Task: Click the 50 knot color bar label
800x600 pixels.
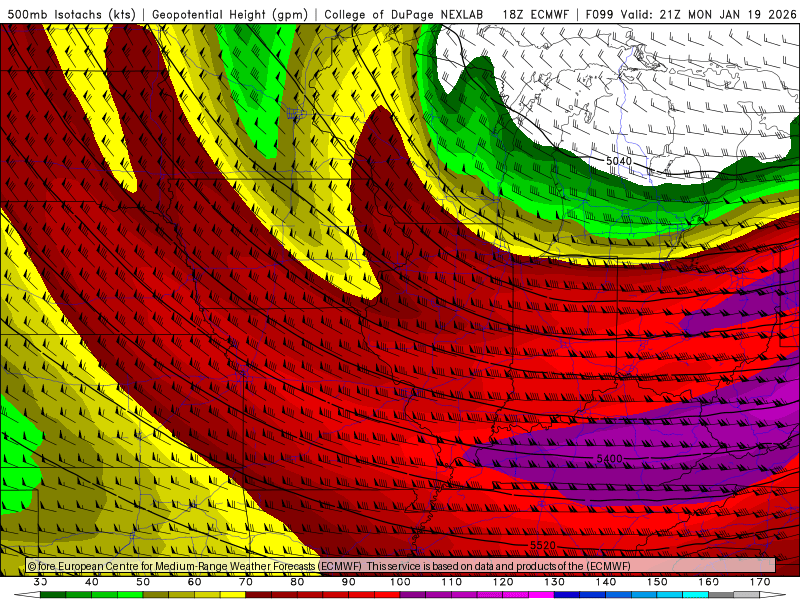Action: coord(143,582)
